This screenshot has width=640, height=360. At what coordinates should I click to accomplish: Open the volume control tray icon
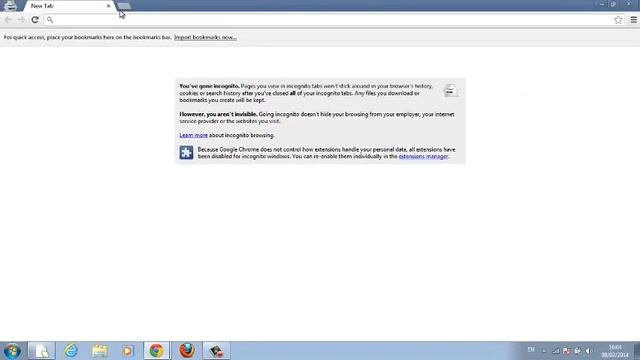point(588,351)
